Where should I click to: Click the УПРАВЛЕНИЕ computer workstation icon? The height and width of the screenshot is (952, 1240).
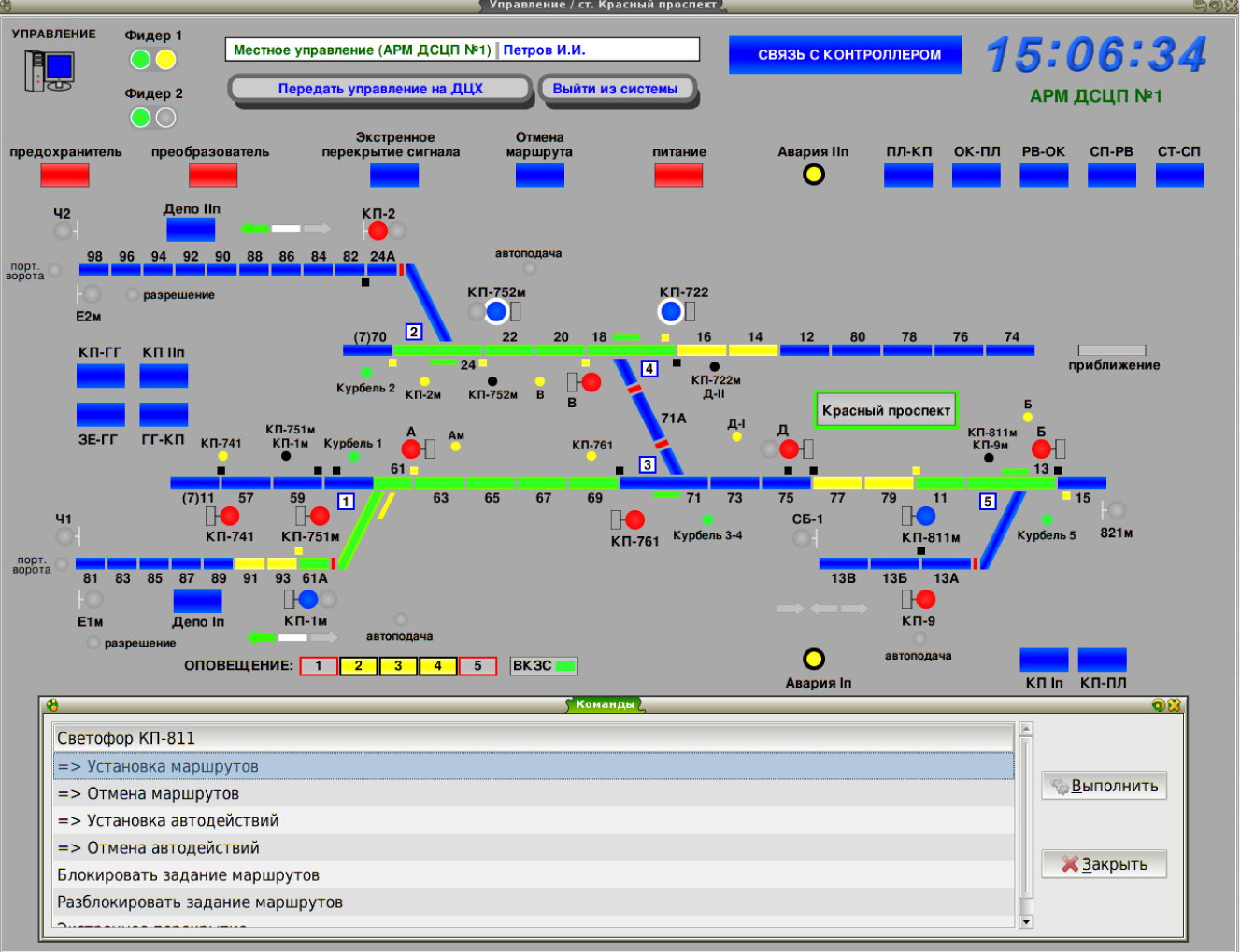tap(50, 71)
